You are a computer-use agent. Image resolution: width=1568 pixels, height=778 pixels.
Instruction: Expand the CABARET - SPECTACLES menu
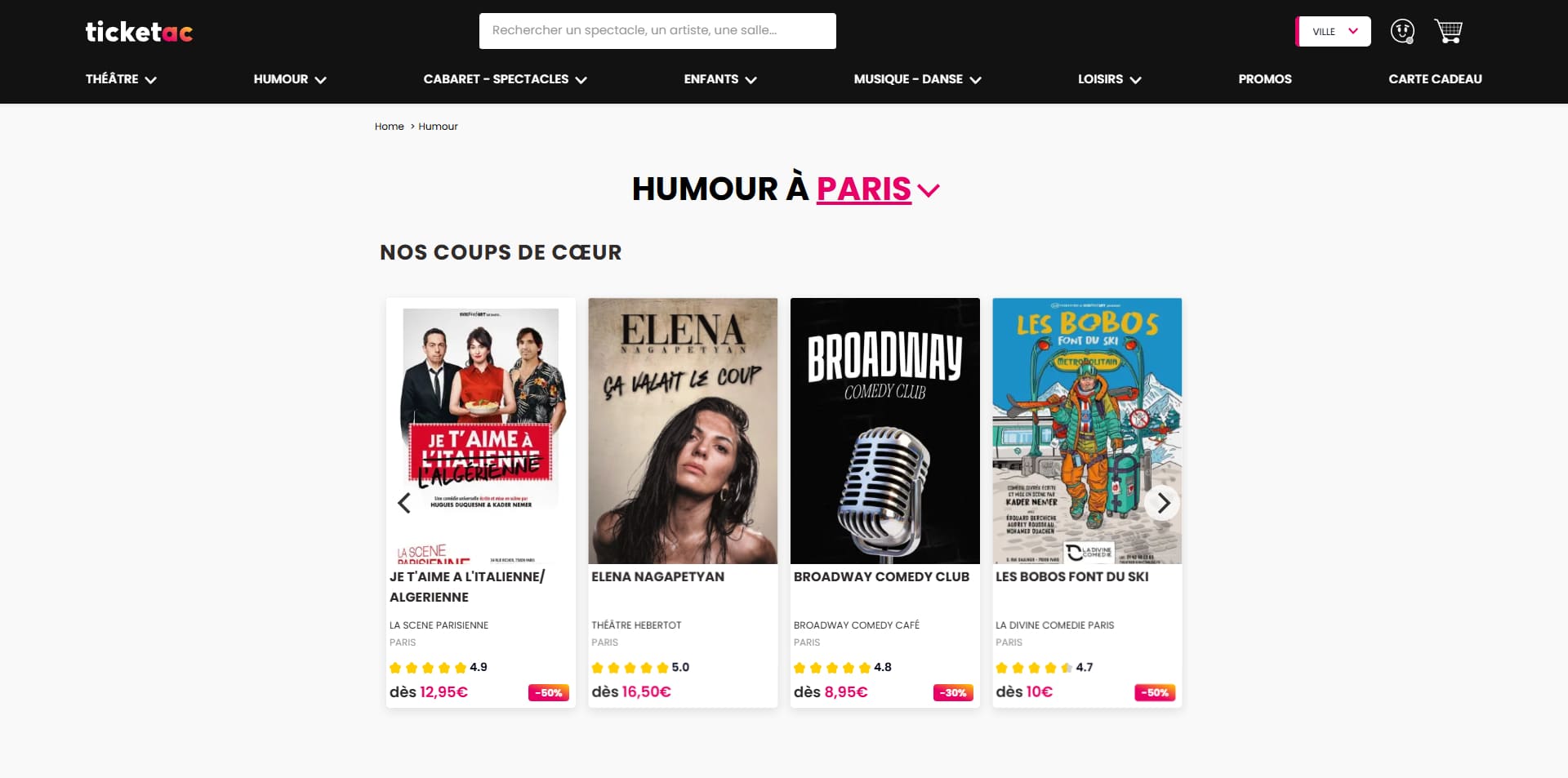point(505,79)
